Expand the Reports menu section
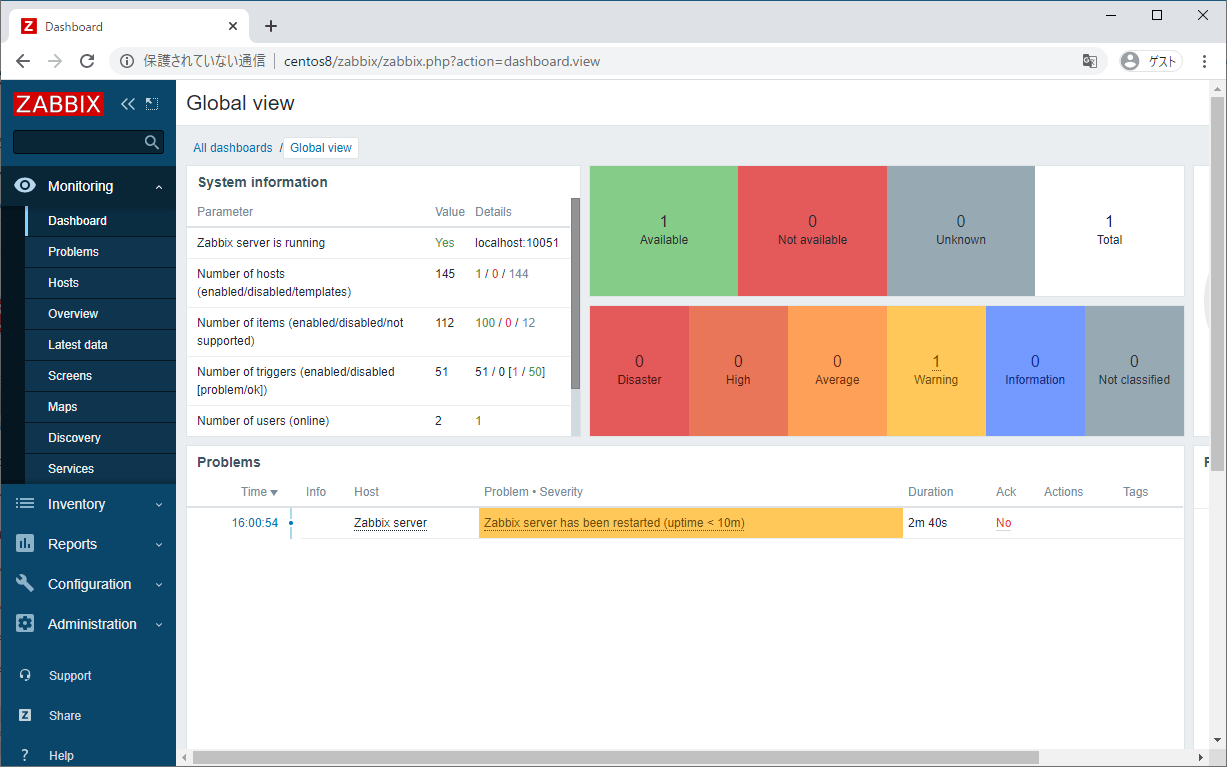The width and height of the screenshot is (1227, 767). [159, 545]
